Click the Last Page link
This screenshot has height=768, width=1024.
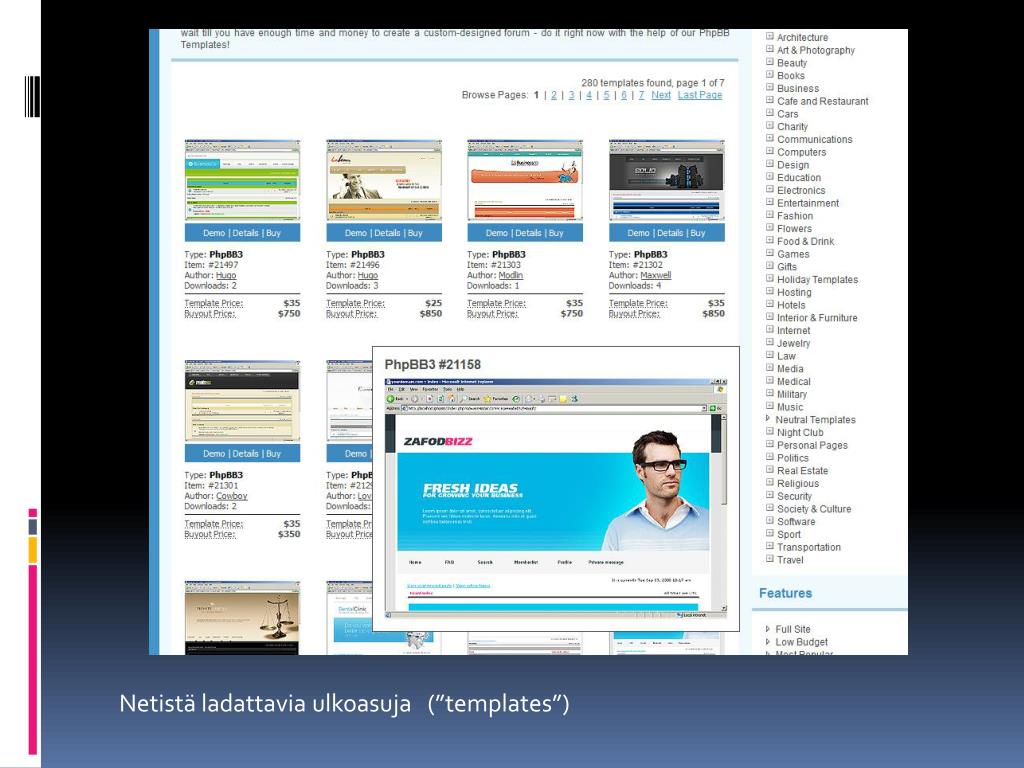tap(699, 95)
